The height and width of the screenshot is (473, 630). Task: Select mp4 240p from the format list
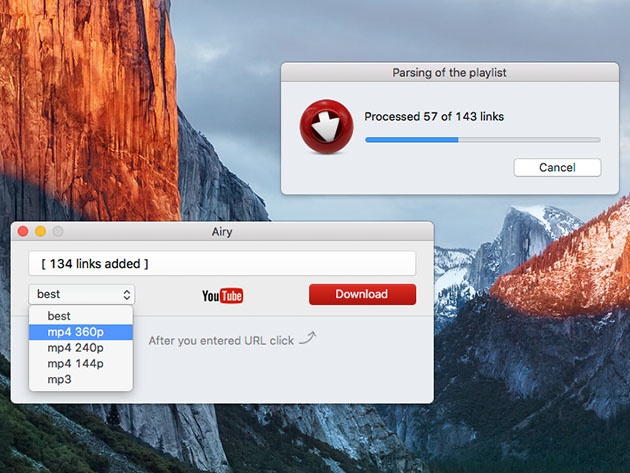click(81, 348)
